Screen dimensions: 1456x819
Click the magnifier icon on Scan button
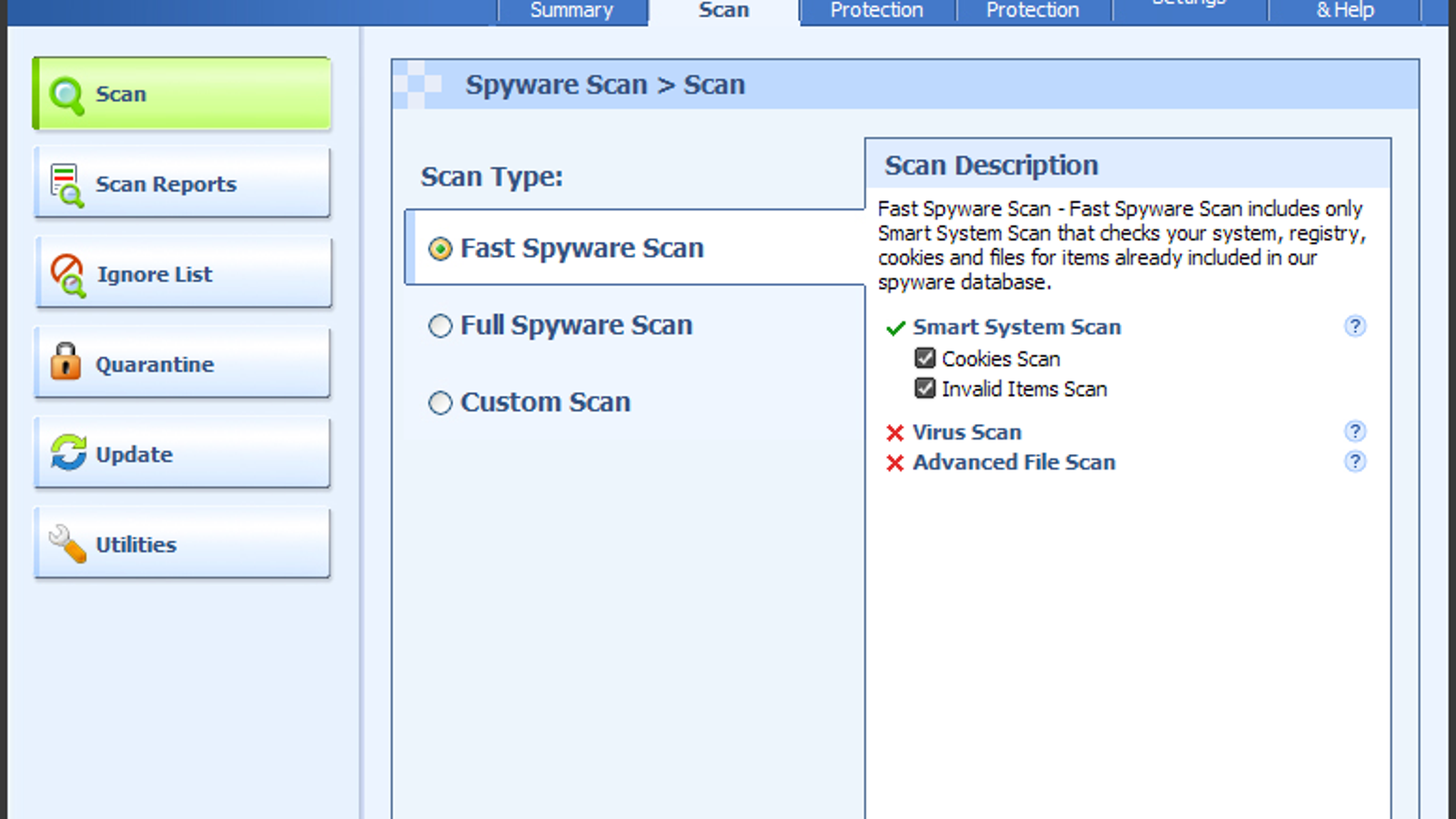(66, 95)
